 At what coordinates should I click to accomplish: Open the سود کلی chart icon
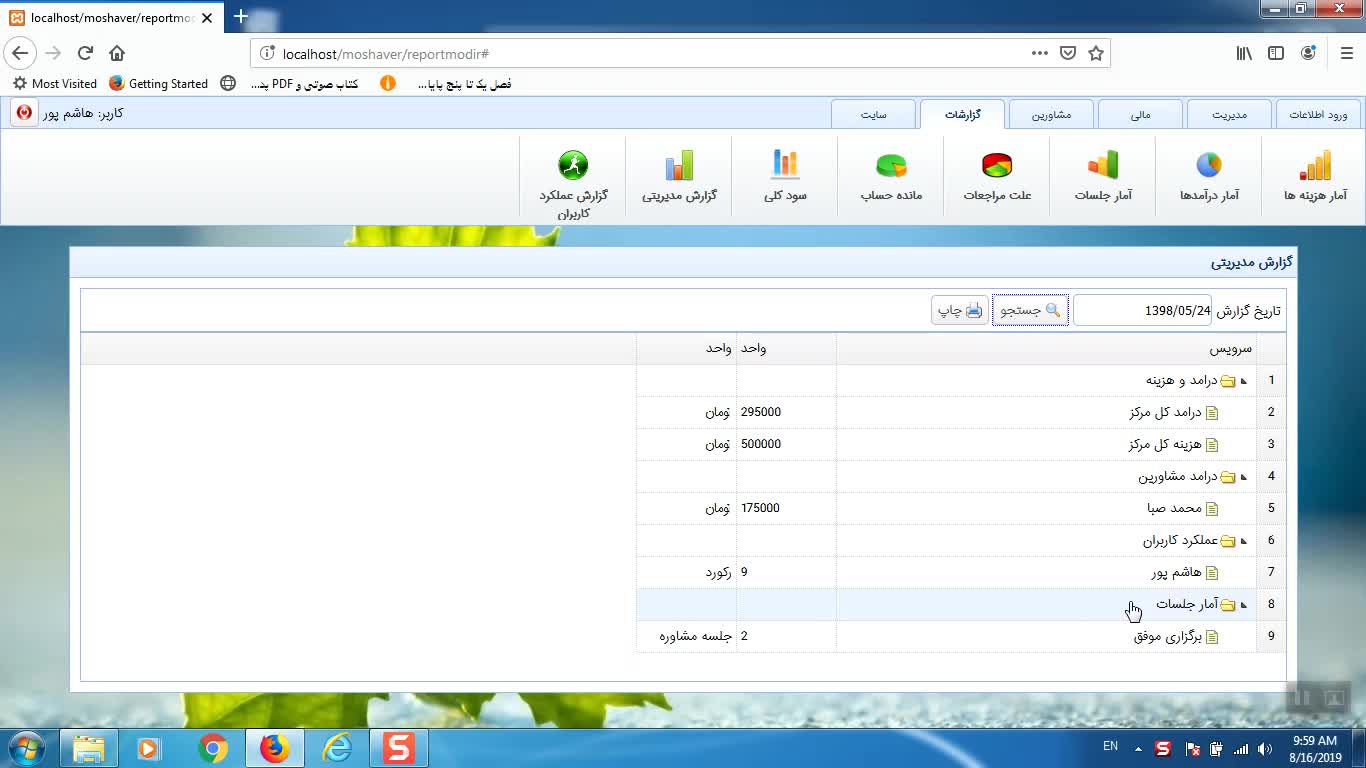785,167
